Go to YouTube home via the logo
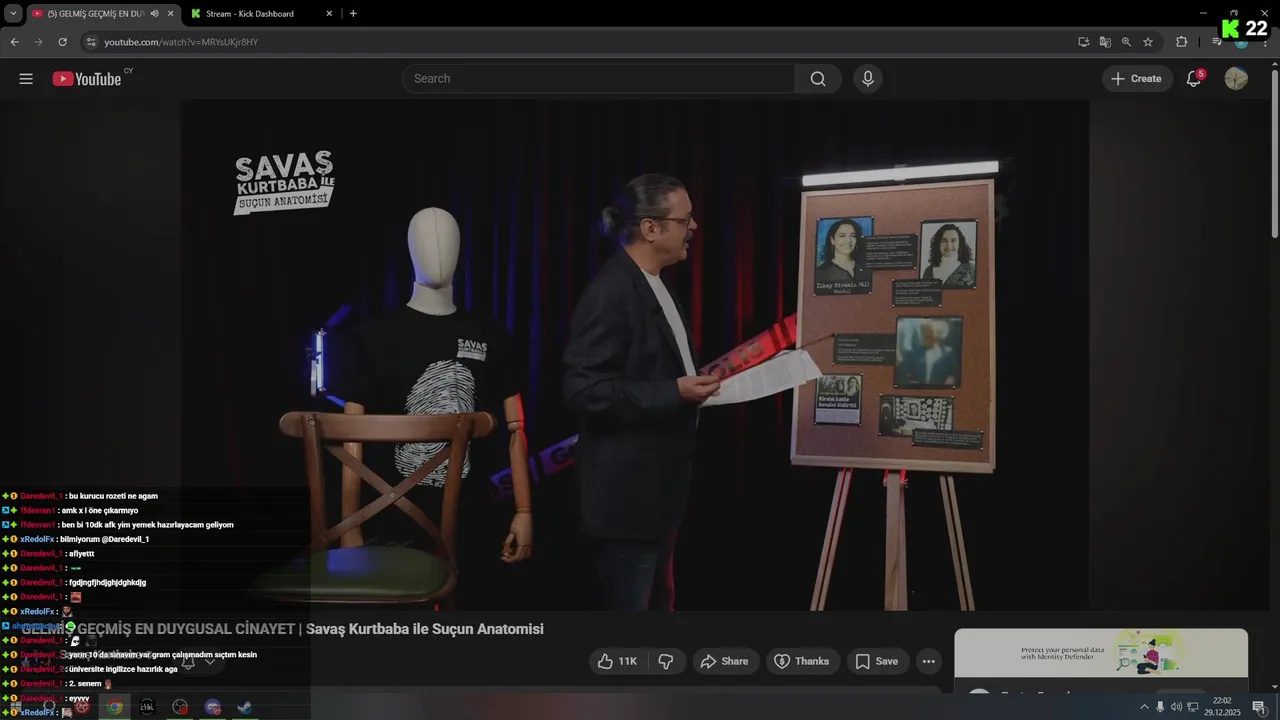The image size is (1280, 720). point(87,79)
